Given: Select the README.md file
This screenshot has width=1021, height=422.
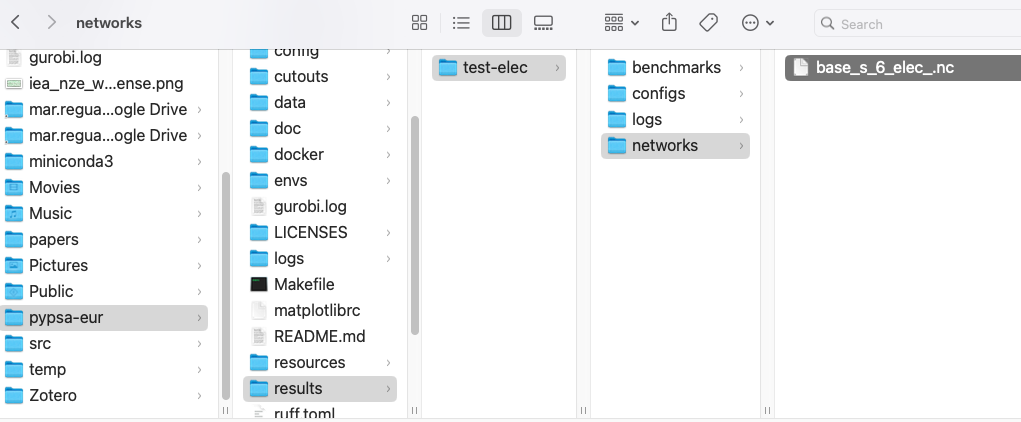Looking at the screenshot, I should point(320,337).
